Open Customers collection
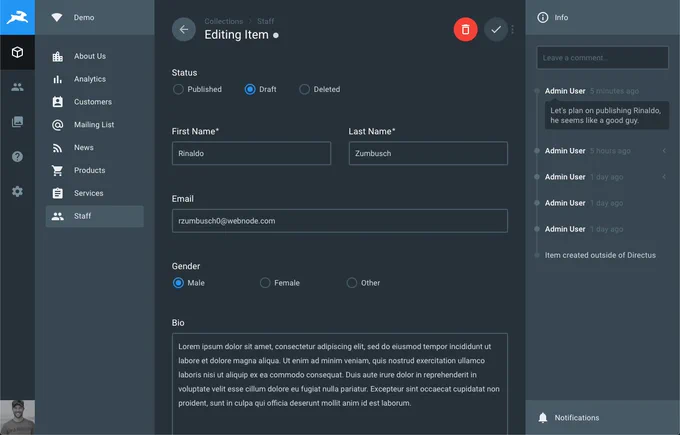 pos(95,102)
